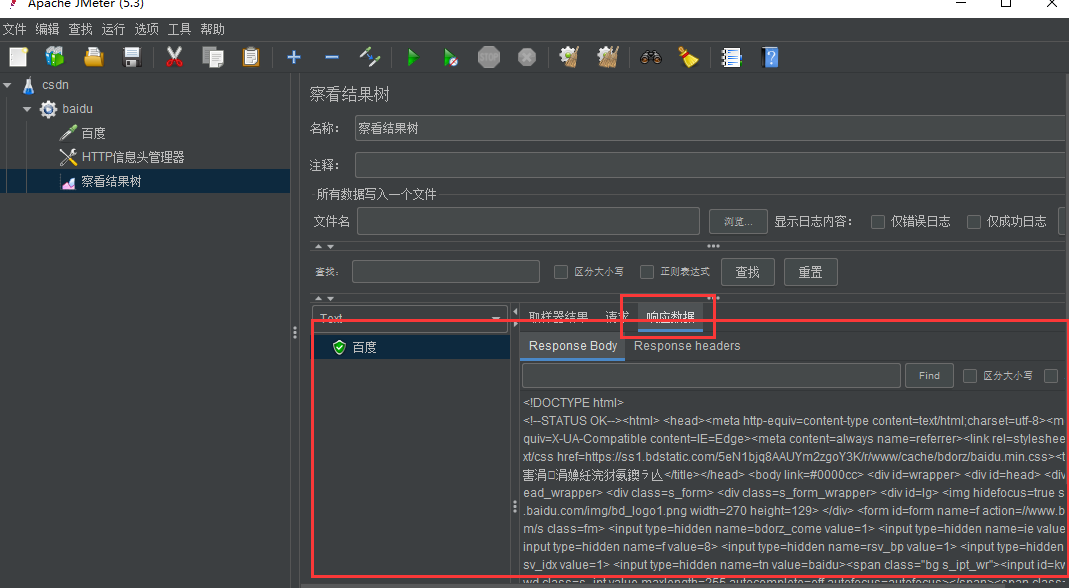The image size is (1069, 588).
Task: Collapse all with the minus icon
Action: click(x=332, y=57)
